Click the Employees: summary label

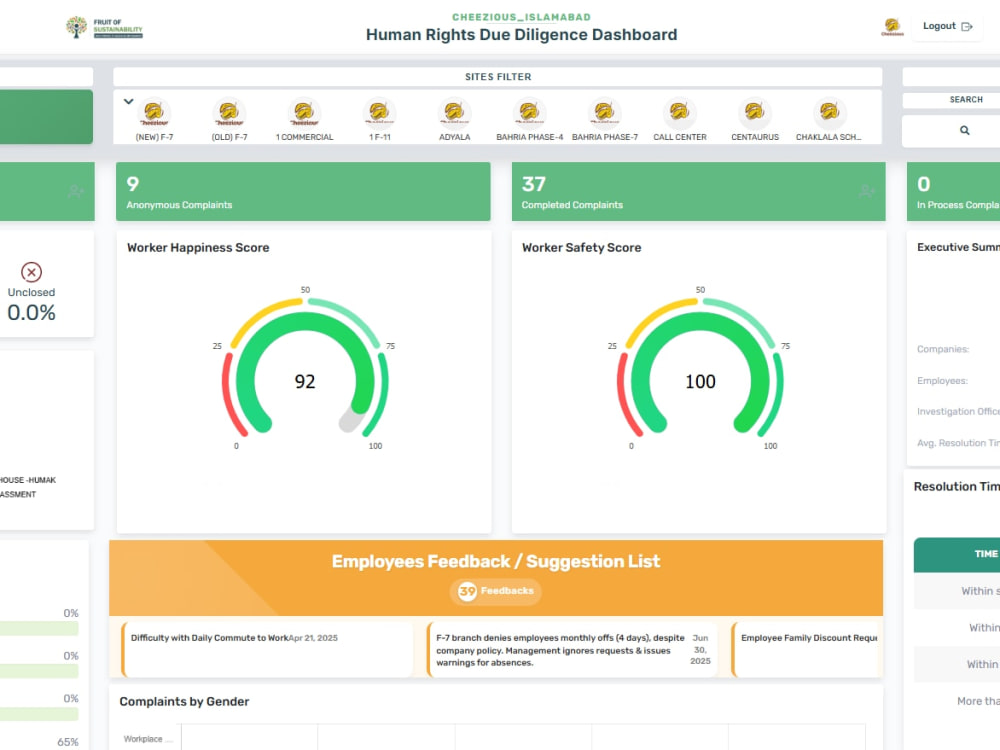pos(942,381)
